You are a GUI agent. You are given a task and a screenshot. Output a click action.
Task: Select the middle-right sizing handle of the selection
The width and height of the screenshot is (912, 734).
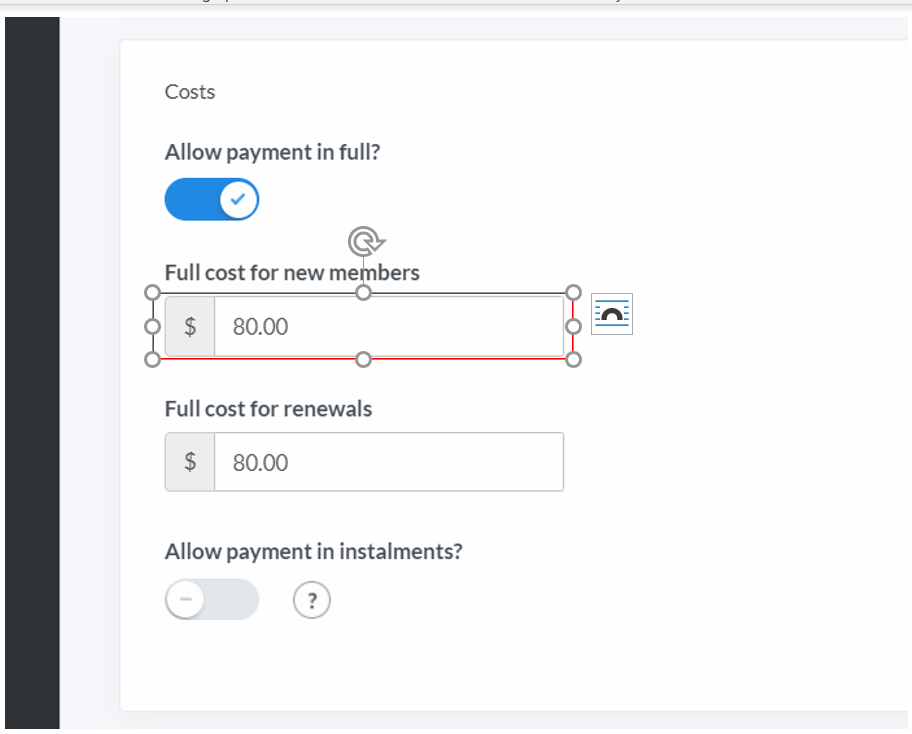[573, 327]
